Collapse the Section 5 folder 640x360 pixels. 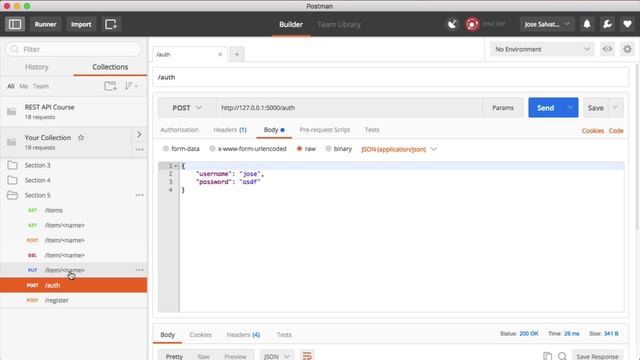coord(12,195)
